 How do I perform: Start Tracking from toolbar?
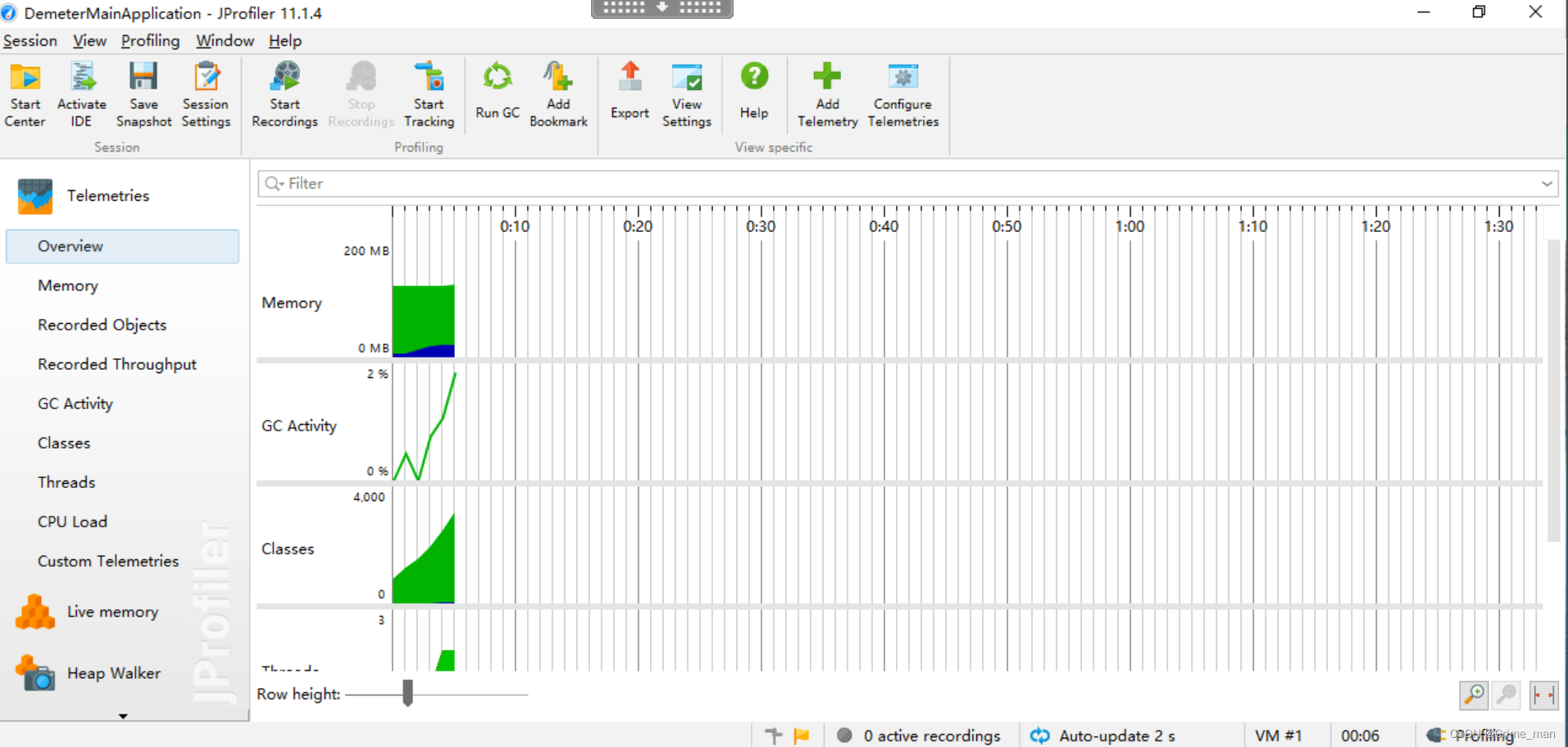point(429,94)
